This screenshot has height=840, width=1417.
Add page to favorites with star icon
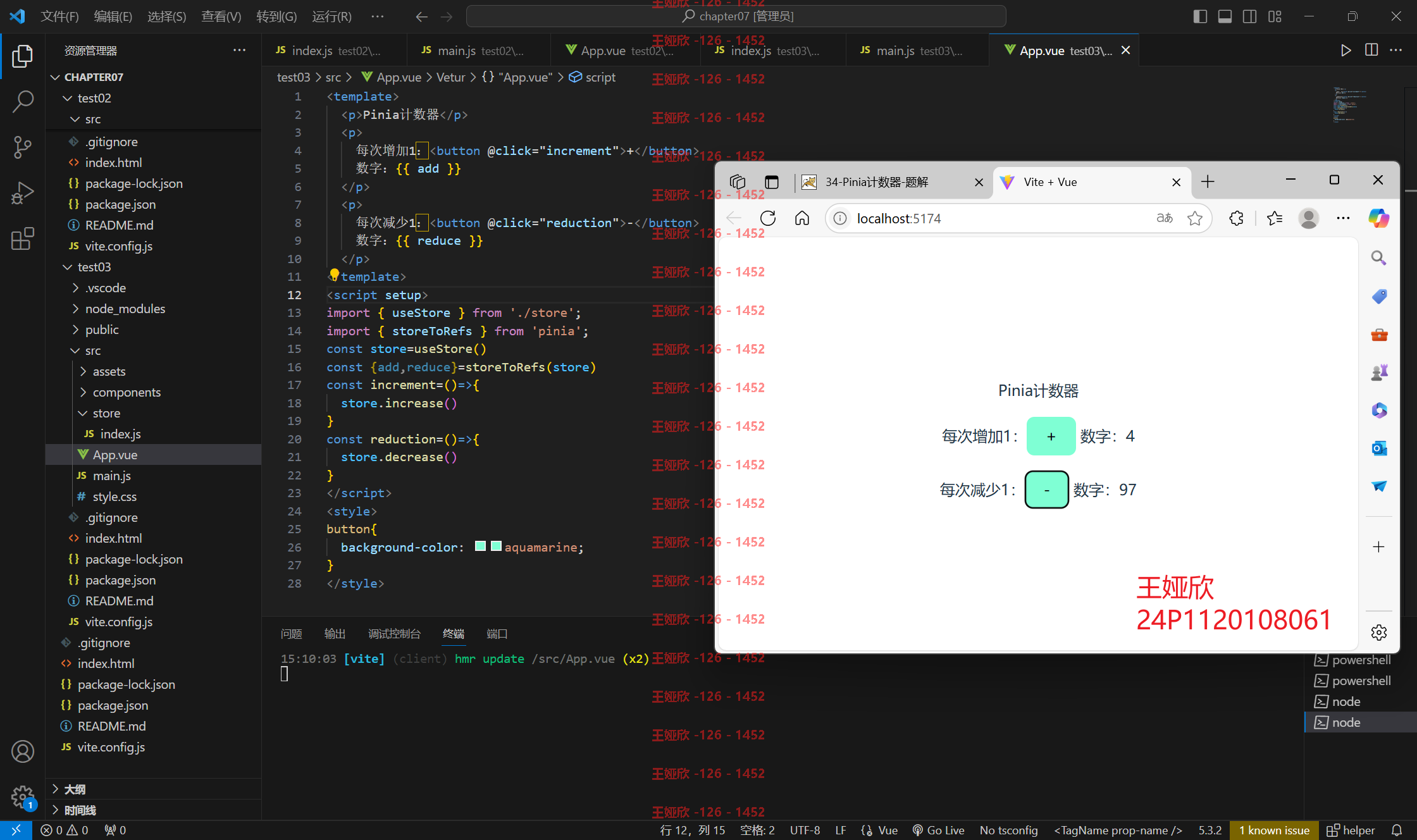coord(1194,218)
